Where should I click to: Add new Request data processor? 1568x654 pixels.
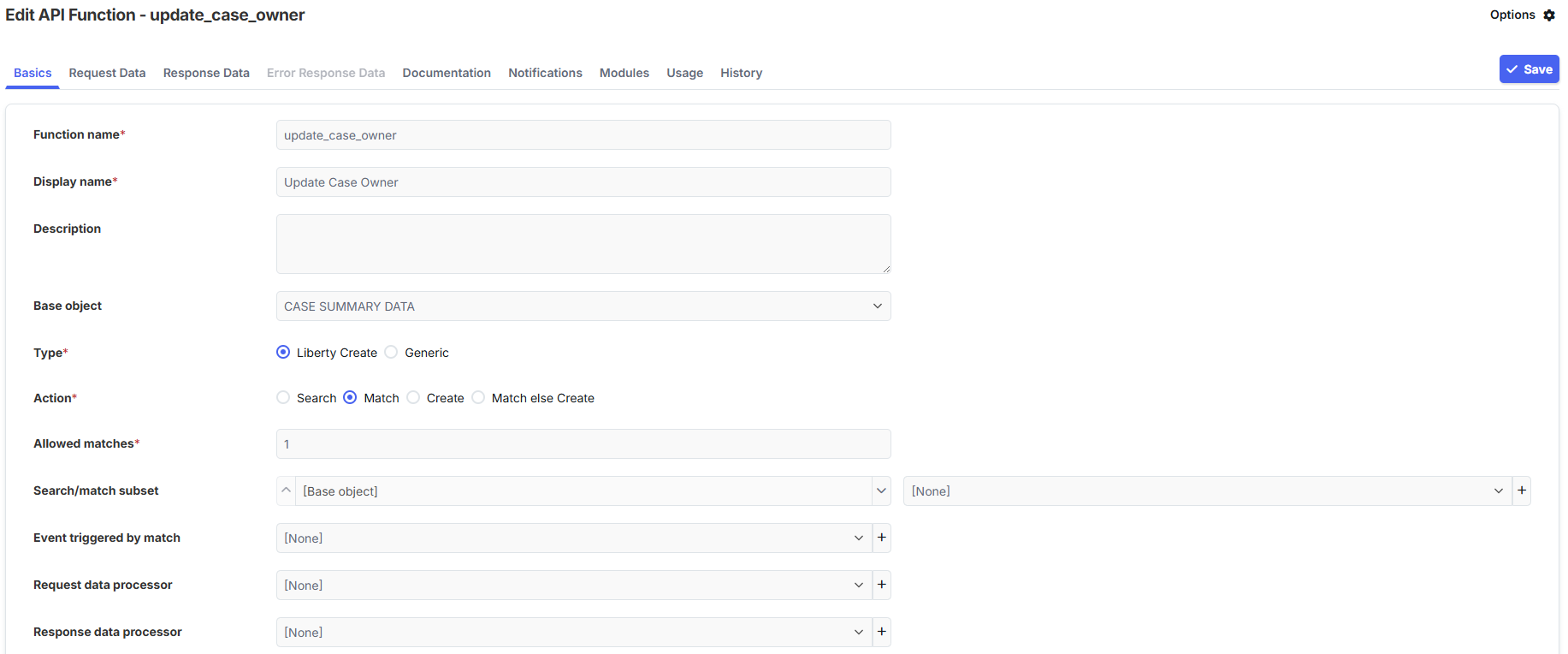882,585
